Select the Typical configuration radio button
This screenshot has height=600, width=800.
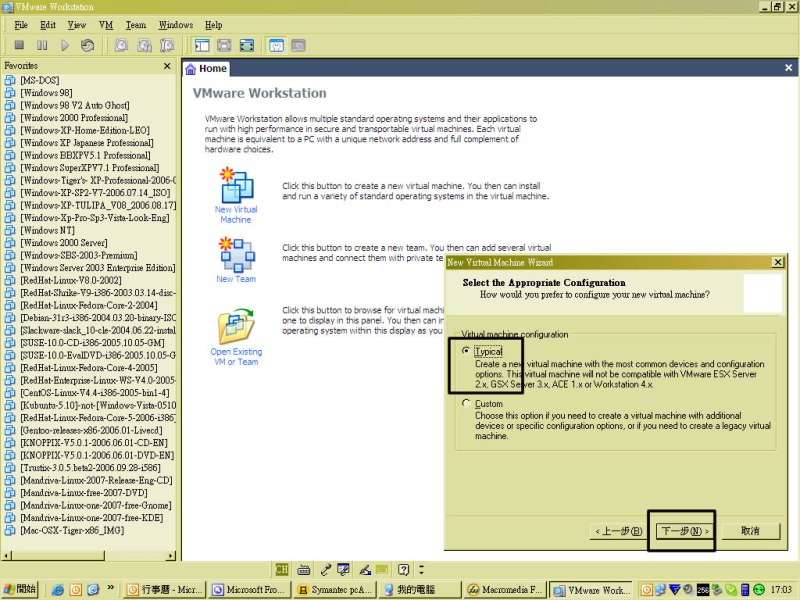pyautogui.click(x=465, y=351)
